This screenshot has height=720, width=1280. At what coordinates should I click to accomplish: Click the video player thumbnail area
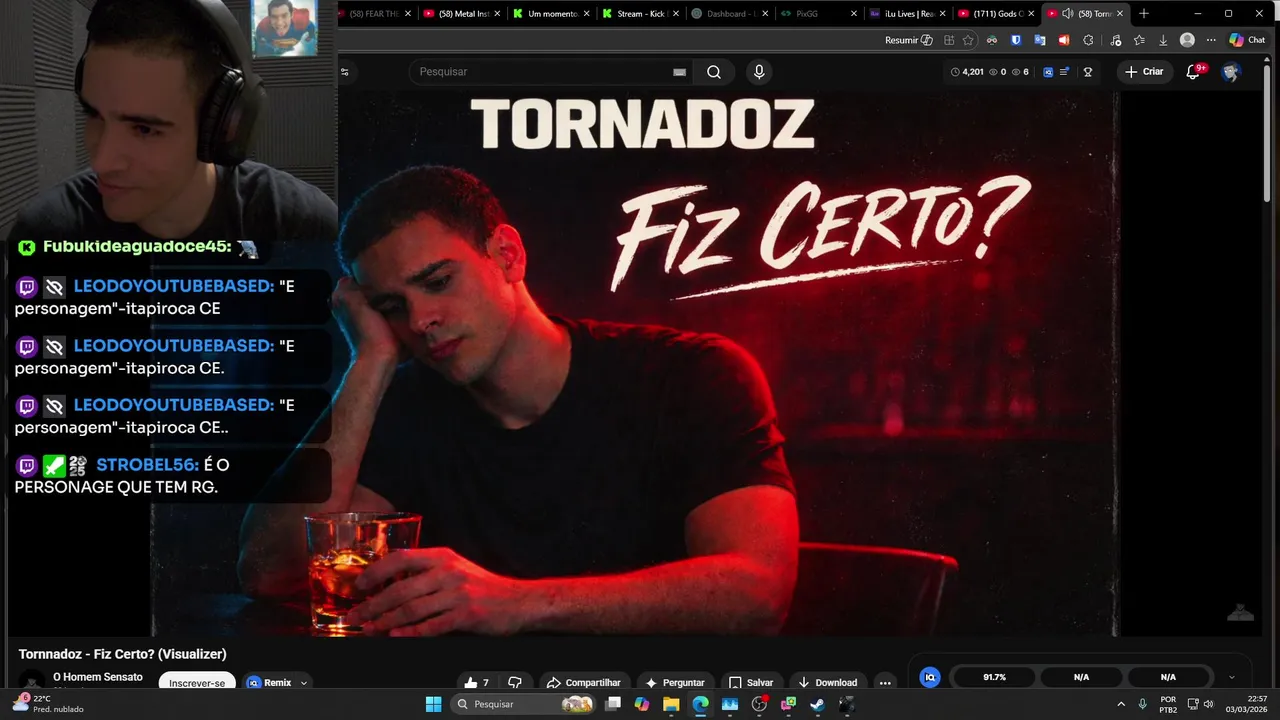point(634,365)
